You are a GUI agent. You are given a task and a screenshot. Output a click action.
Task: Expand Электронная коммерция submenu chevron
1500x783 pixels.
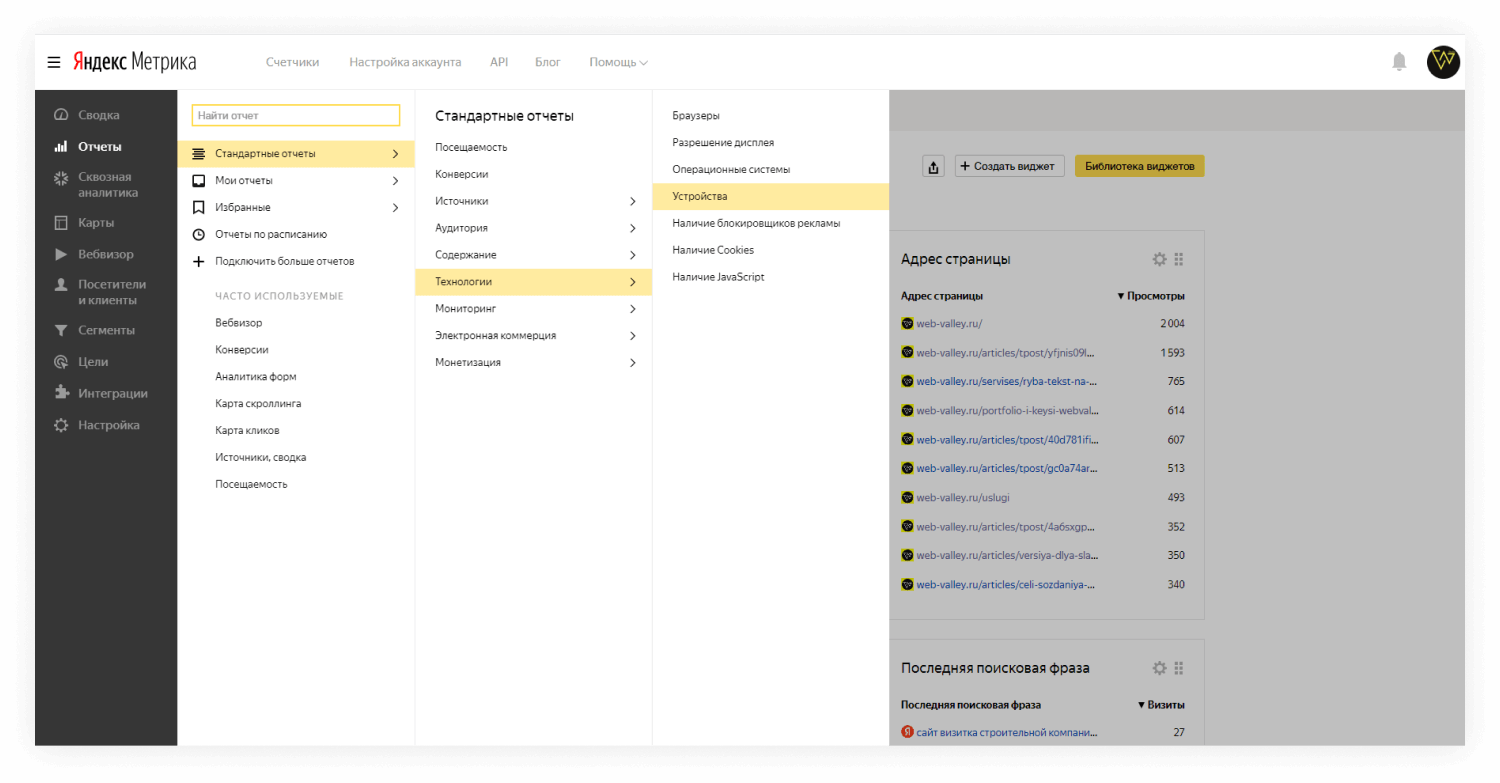pos(633,336)
